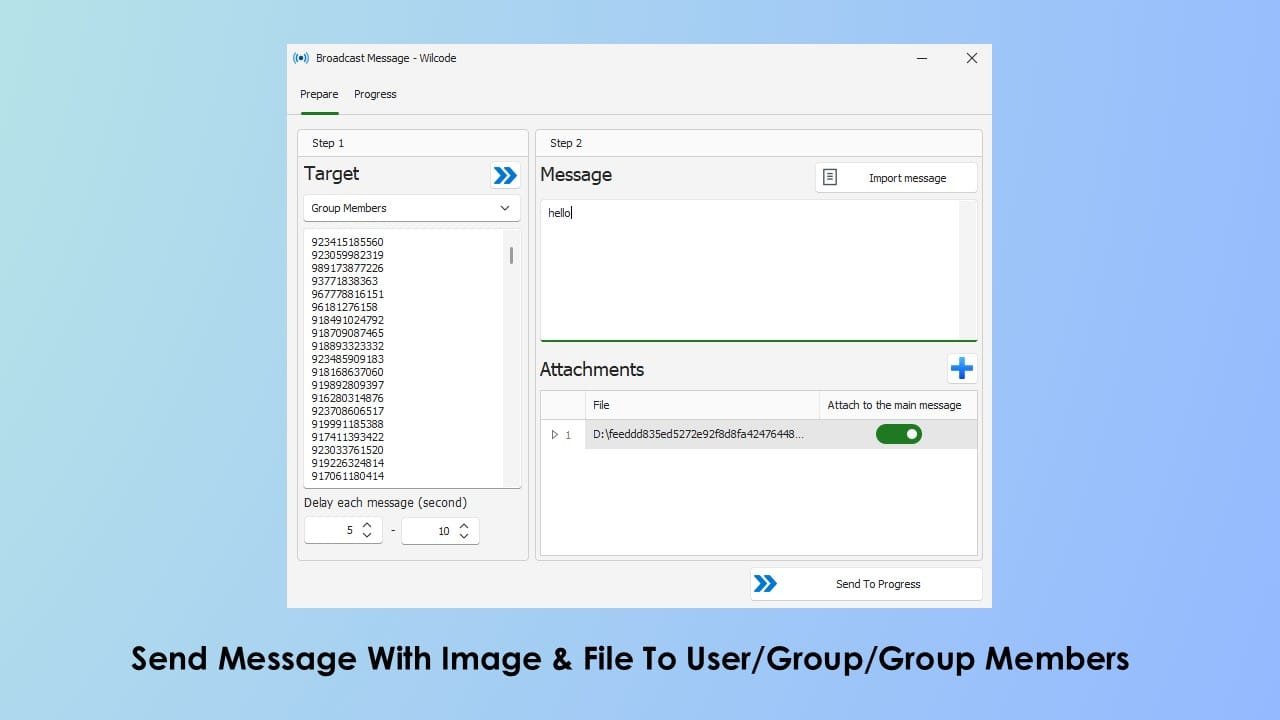Select the Prepare tab
1280x720 pixels.
(x=319, y=94)
